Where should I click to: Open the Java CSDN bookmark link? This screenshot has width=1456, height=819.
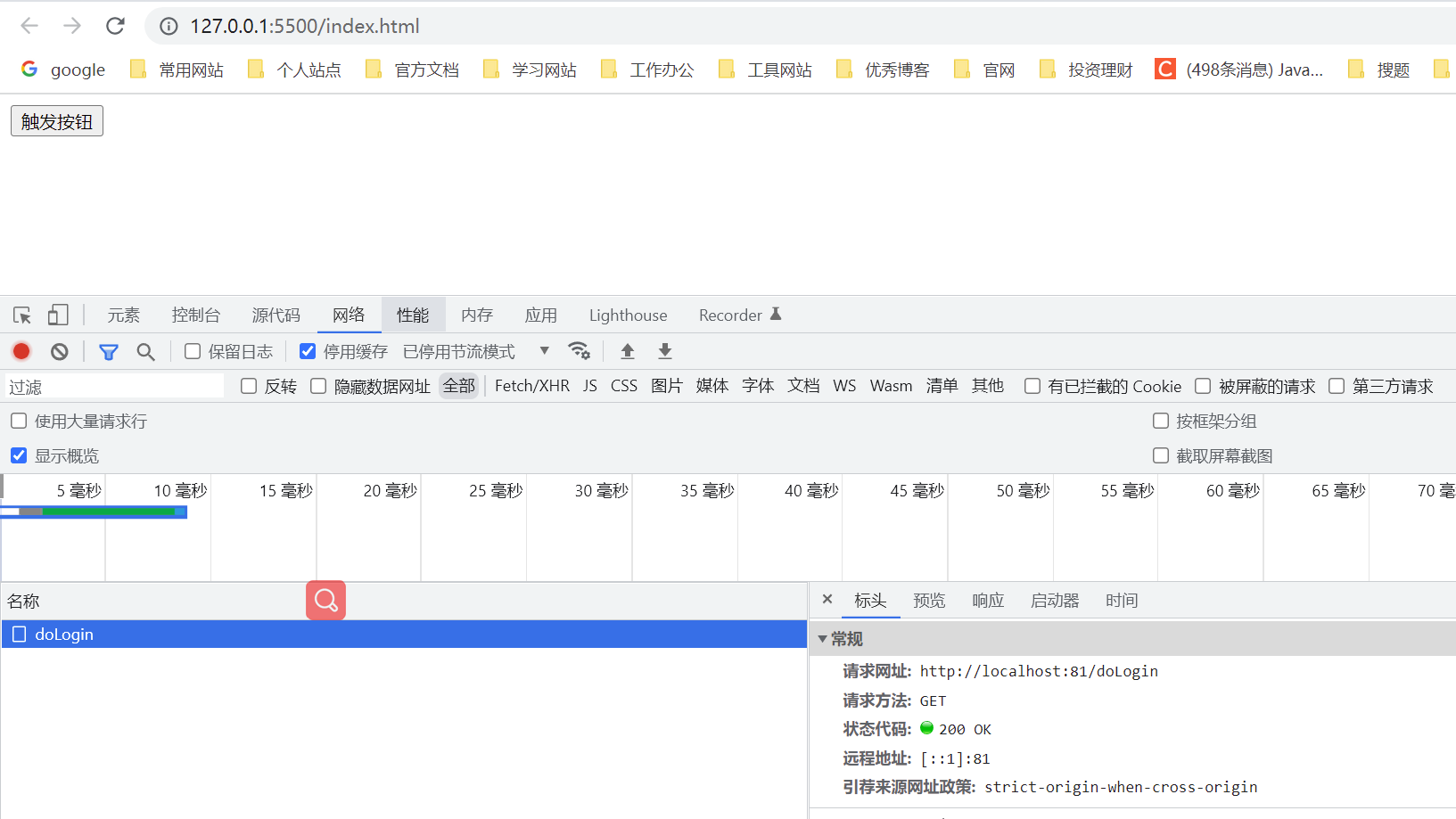(1239, 70)
